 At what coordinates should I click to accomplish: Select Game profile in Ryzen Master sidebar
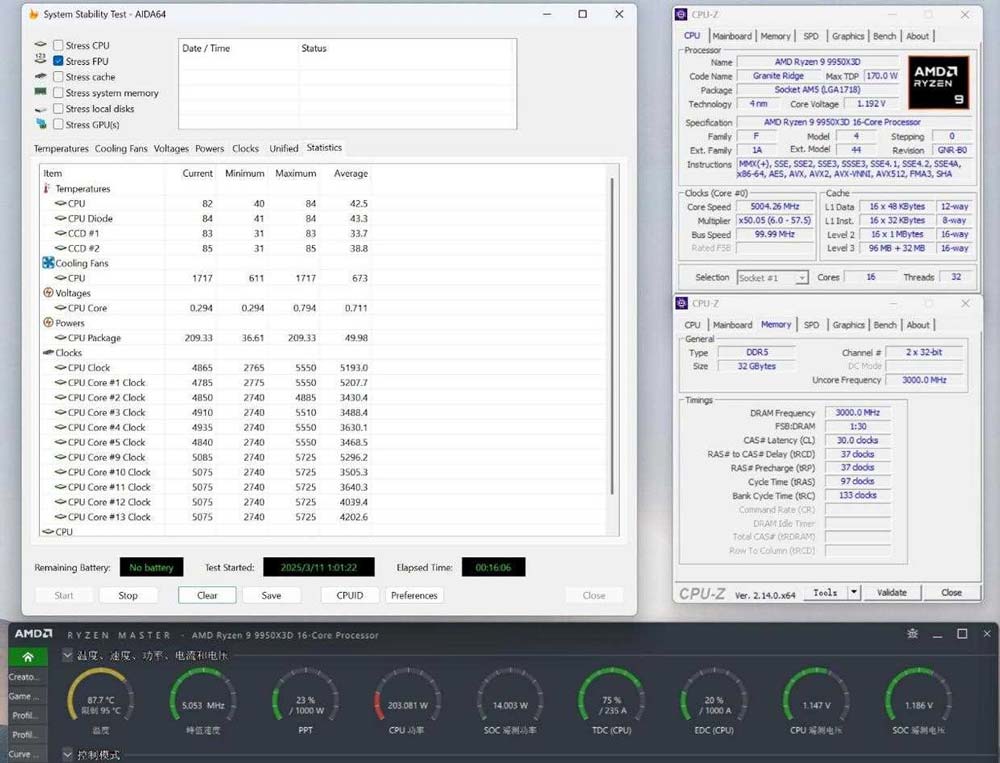click(x=24, y=696)
